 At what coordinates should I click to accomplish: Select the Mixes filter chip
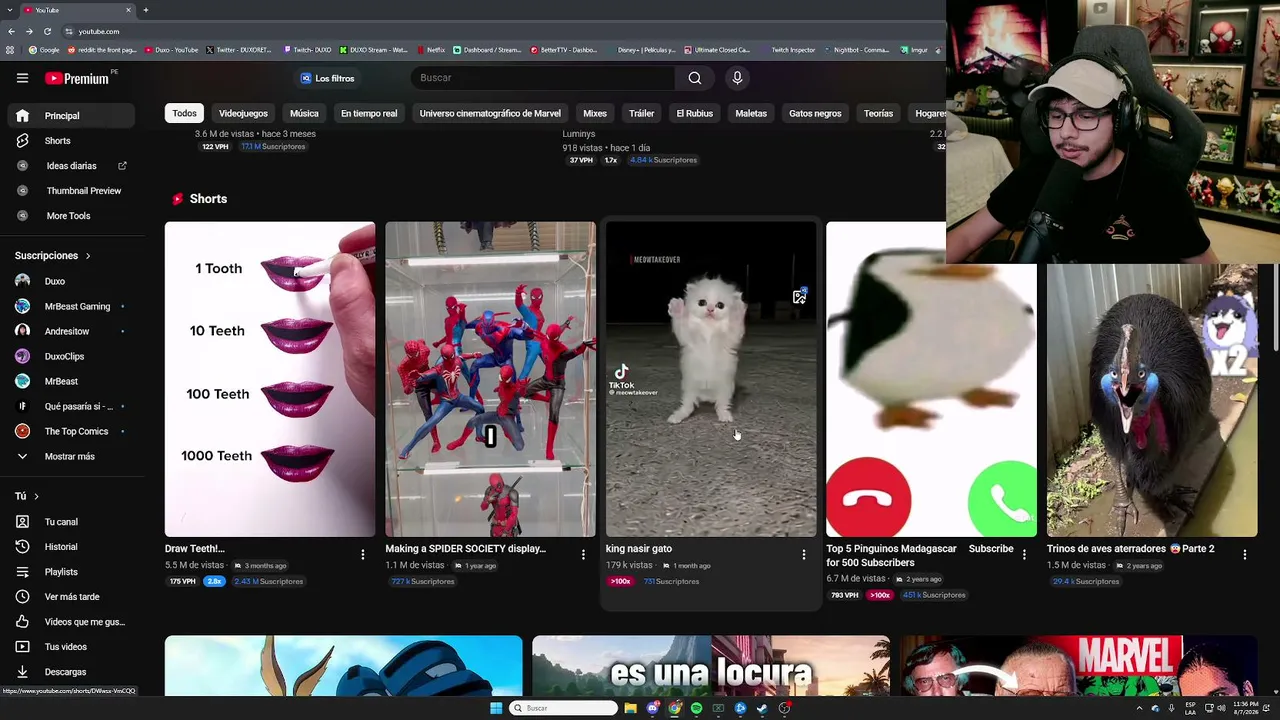(x=595, y=113)
